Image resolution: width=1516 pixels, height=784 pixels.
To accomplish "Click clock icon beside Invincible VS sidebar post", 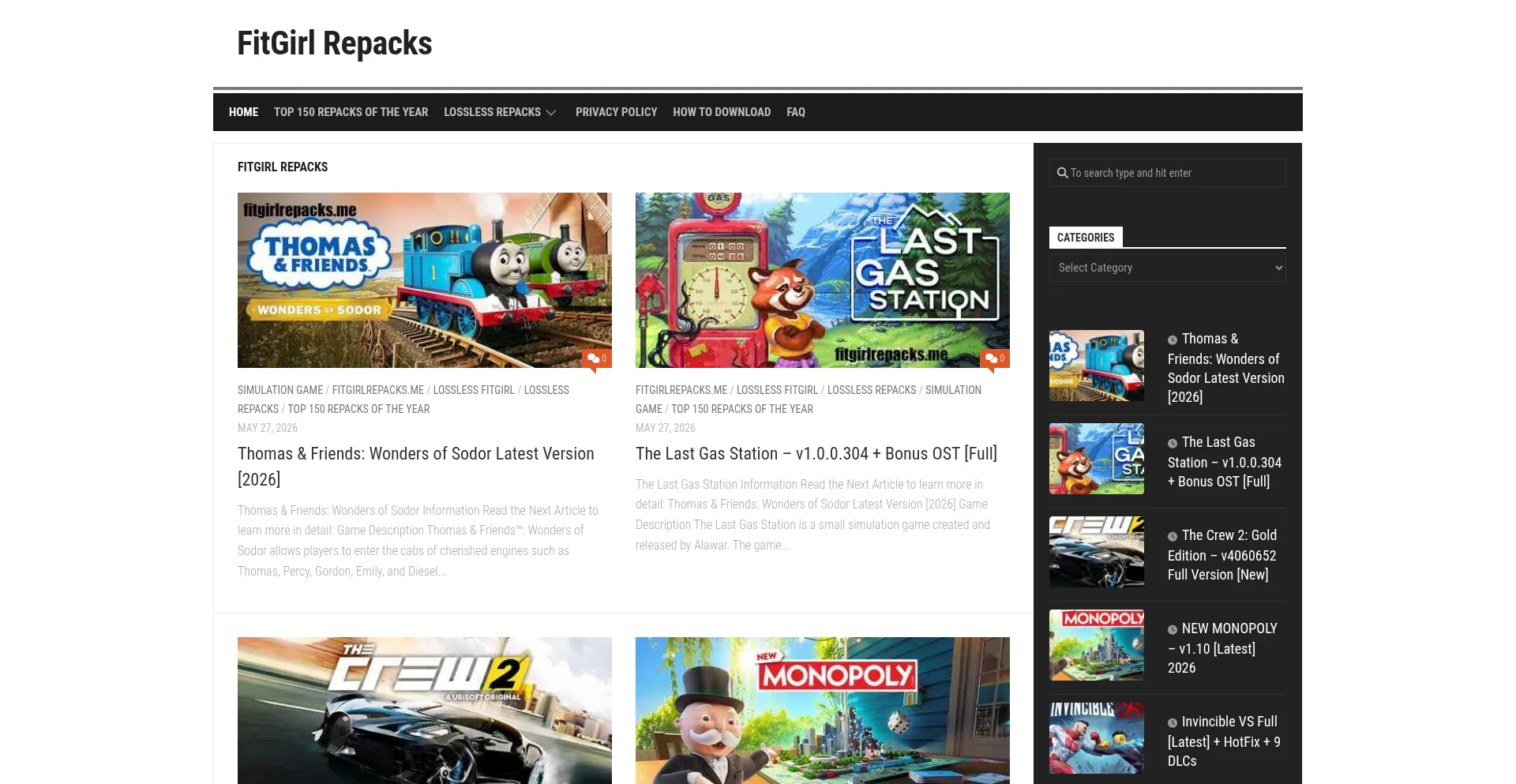I will click(x=1173, y=722).
